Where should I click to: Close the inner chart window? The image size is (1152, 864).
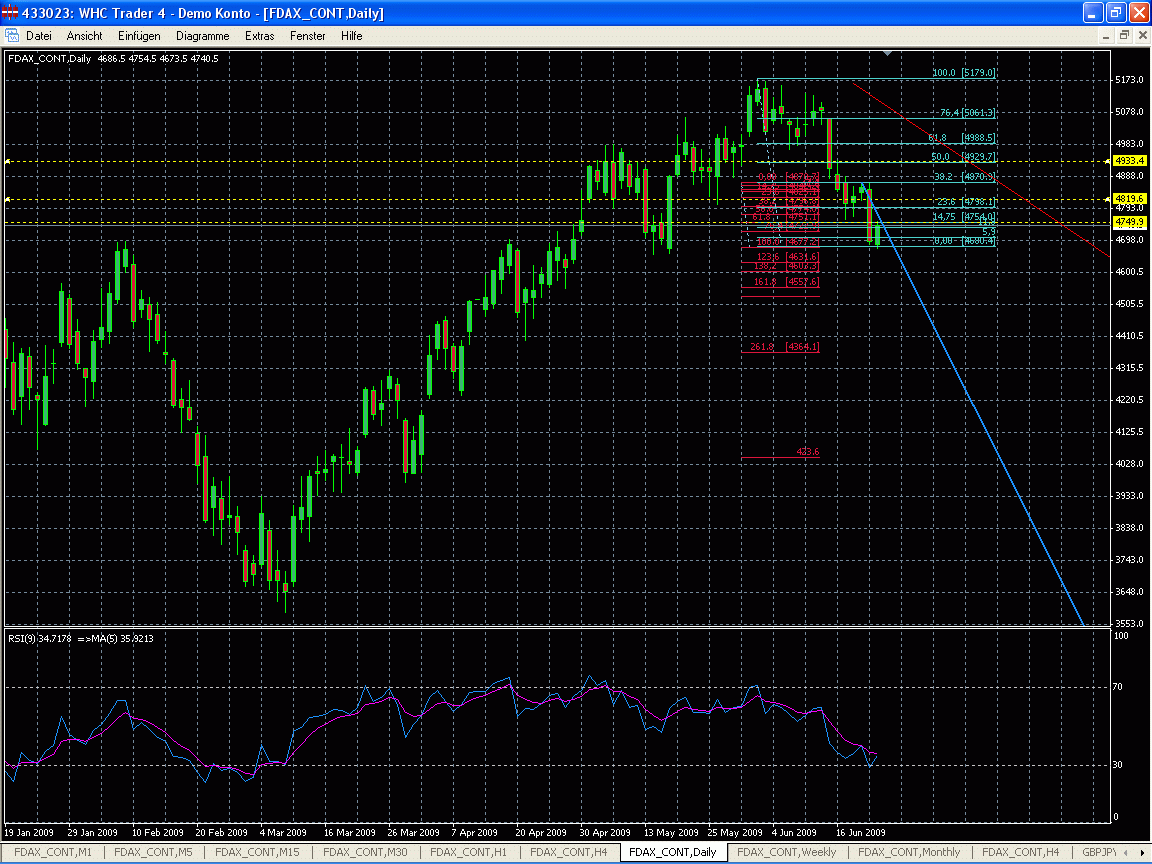click(x=1142, y=35)
